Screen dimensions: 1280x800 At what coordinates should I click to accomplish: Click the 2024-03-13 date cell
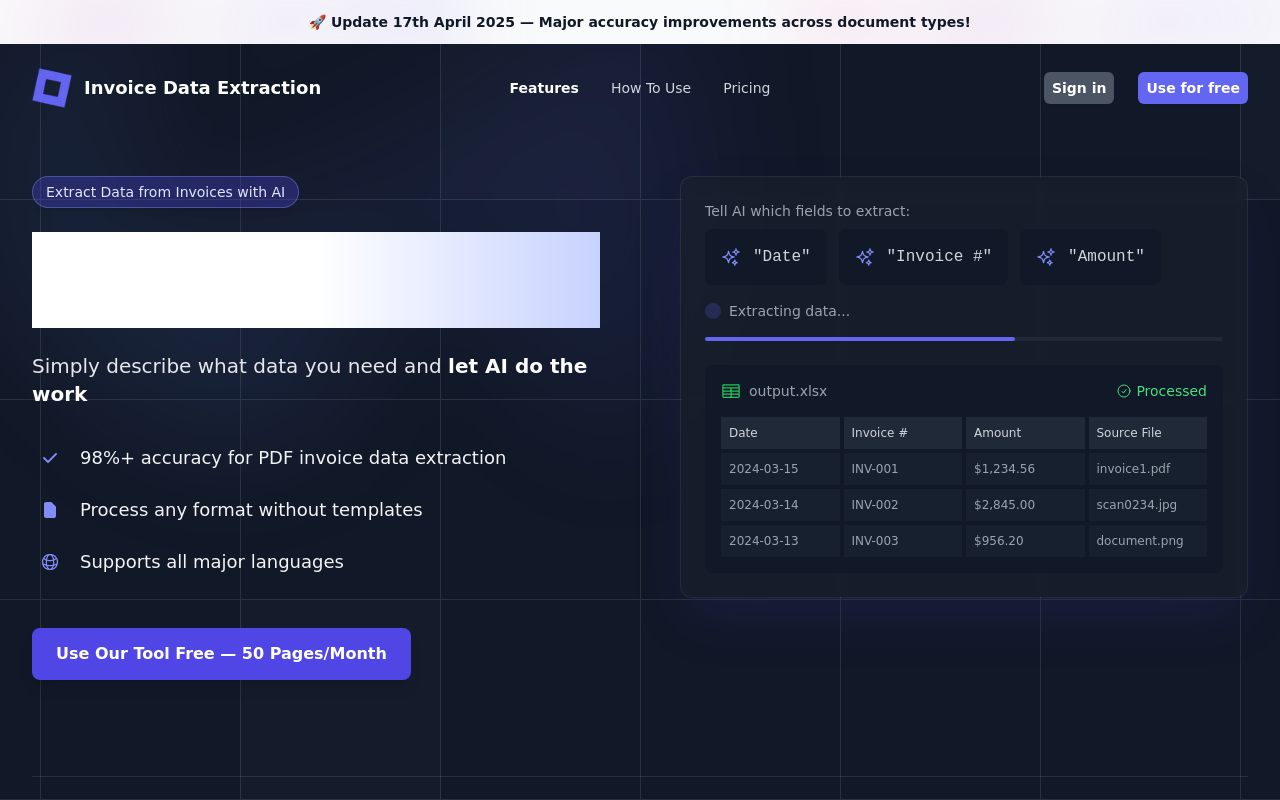tap(780, 541)
